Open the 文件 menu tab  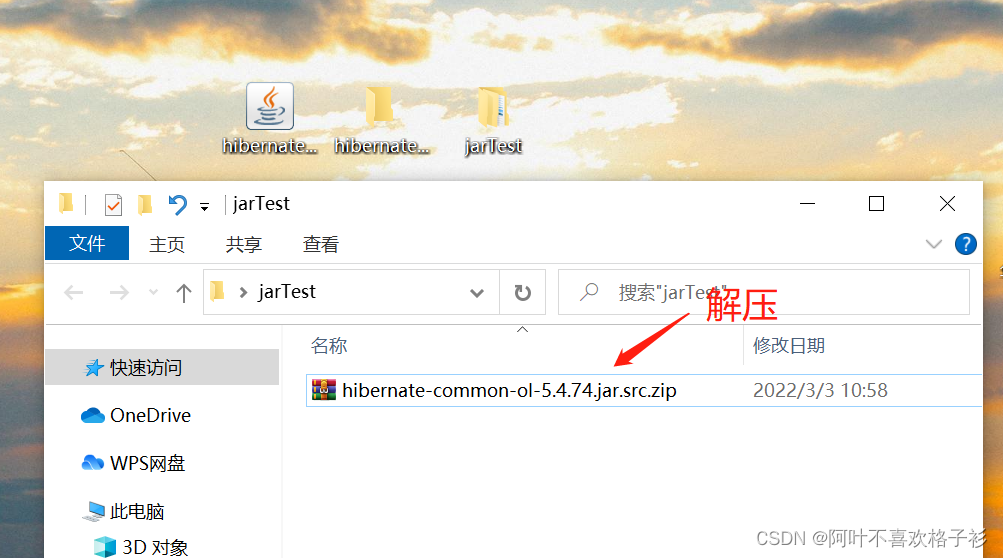pos(87,243)
